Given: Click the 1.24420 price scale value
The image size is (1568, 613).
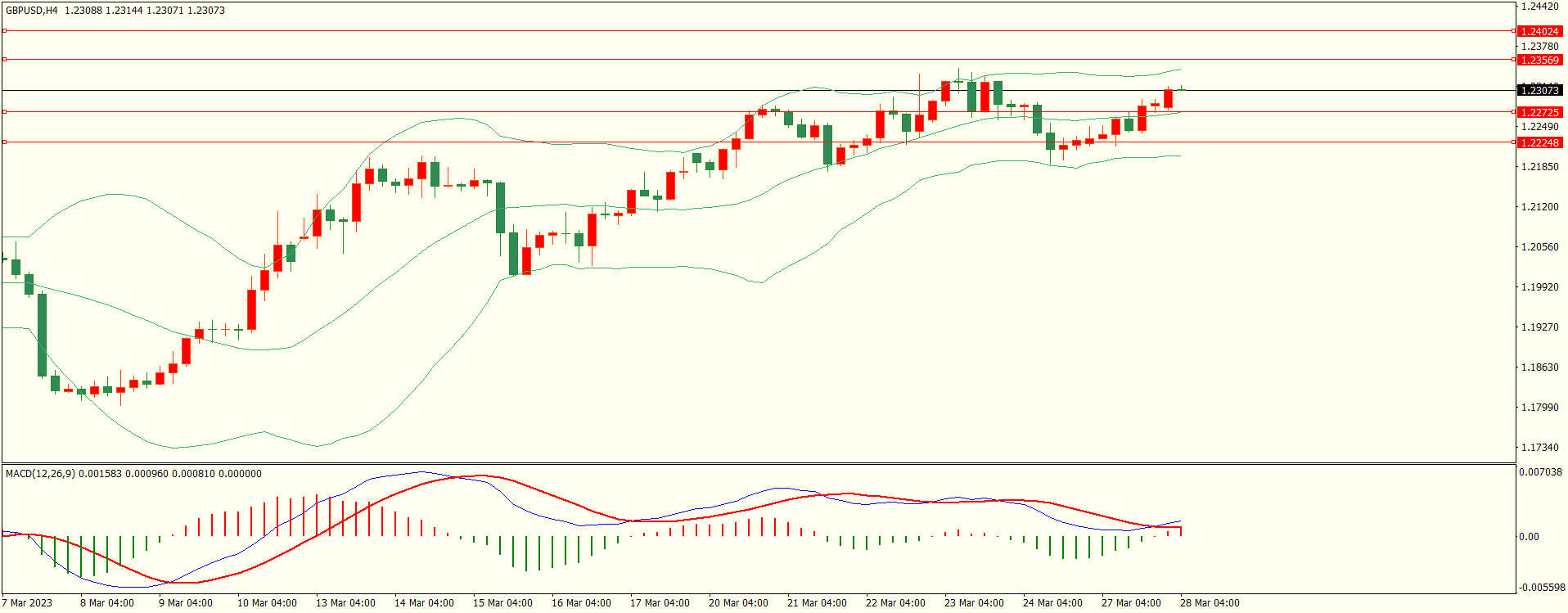Looking at the screenshot, I should coord(1539,7).
